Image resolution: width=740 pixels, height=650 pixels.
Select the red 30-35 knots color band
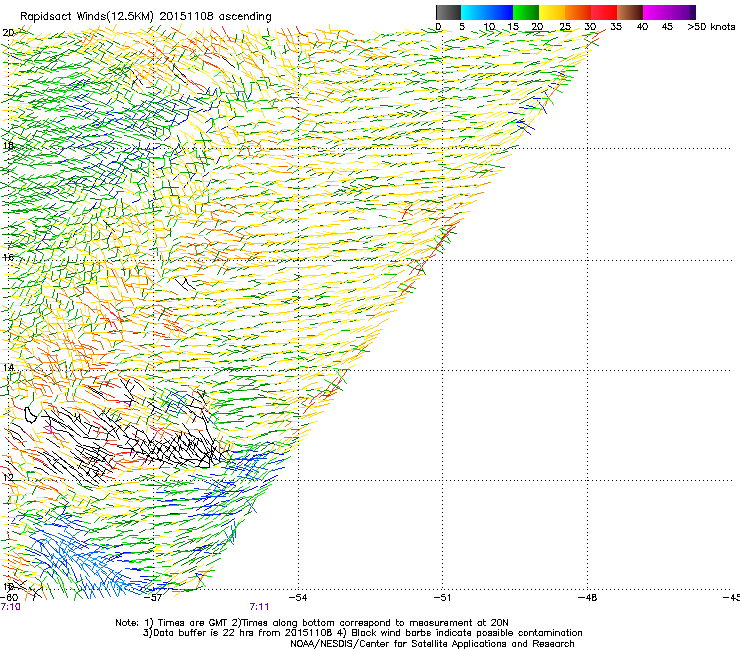pyautogui.click(x=604, y=12)
